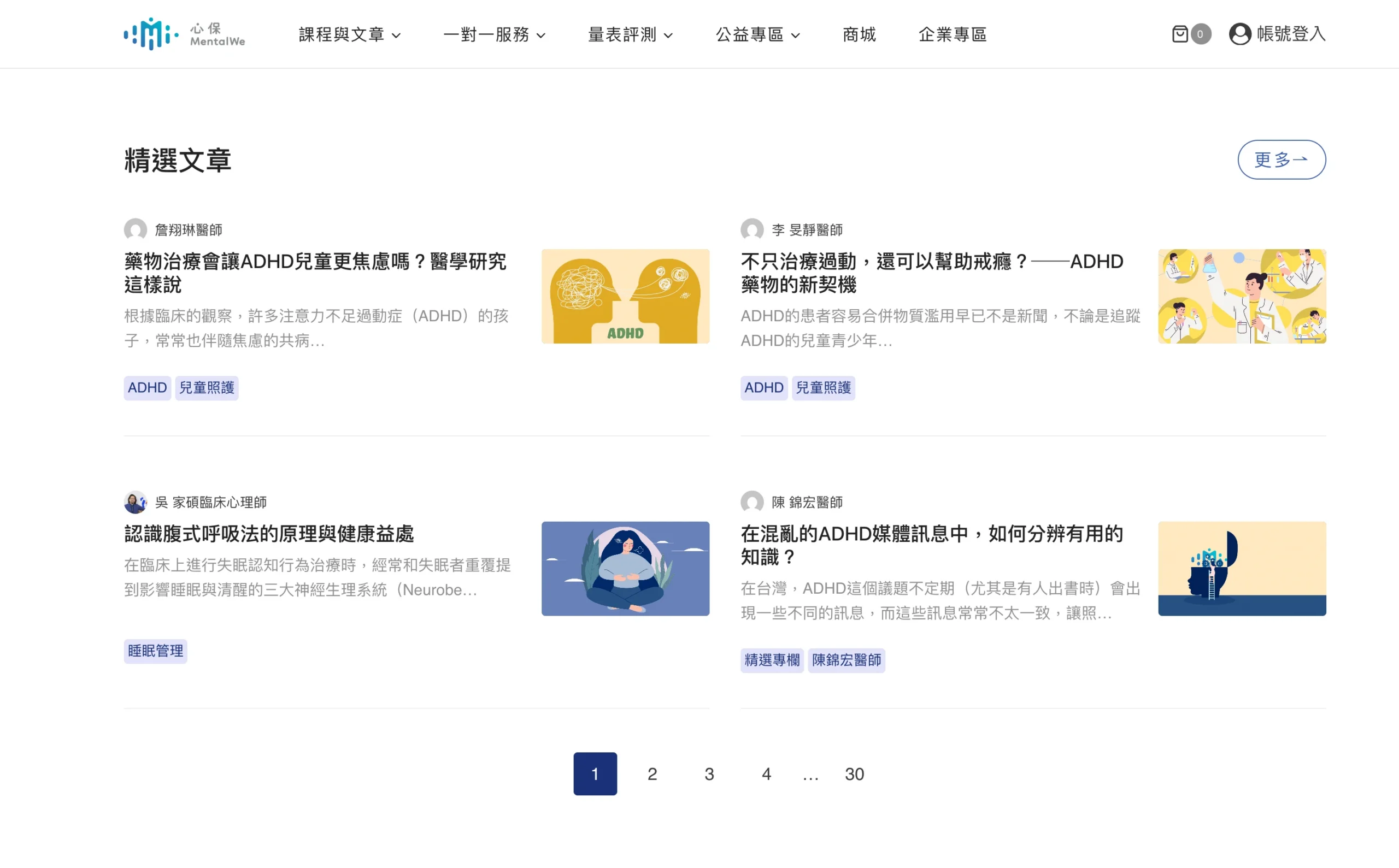Click the account login user icon
This screenshot has width=1399, height=868.
(x=1239, y=34)
